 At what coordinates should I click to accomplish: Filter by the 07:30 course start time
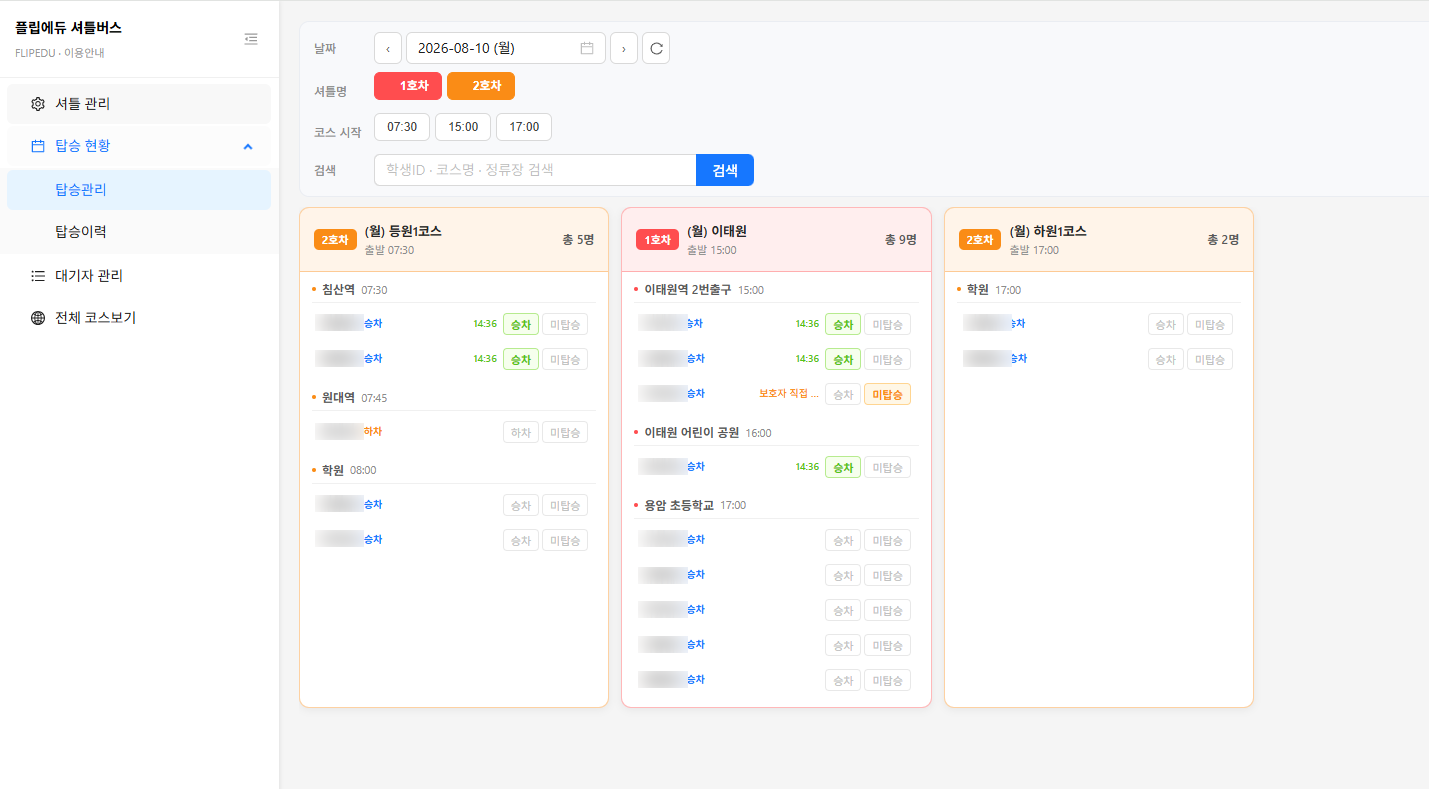(x=402, y=127)
